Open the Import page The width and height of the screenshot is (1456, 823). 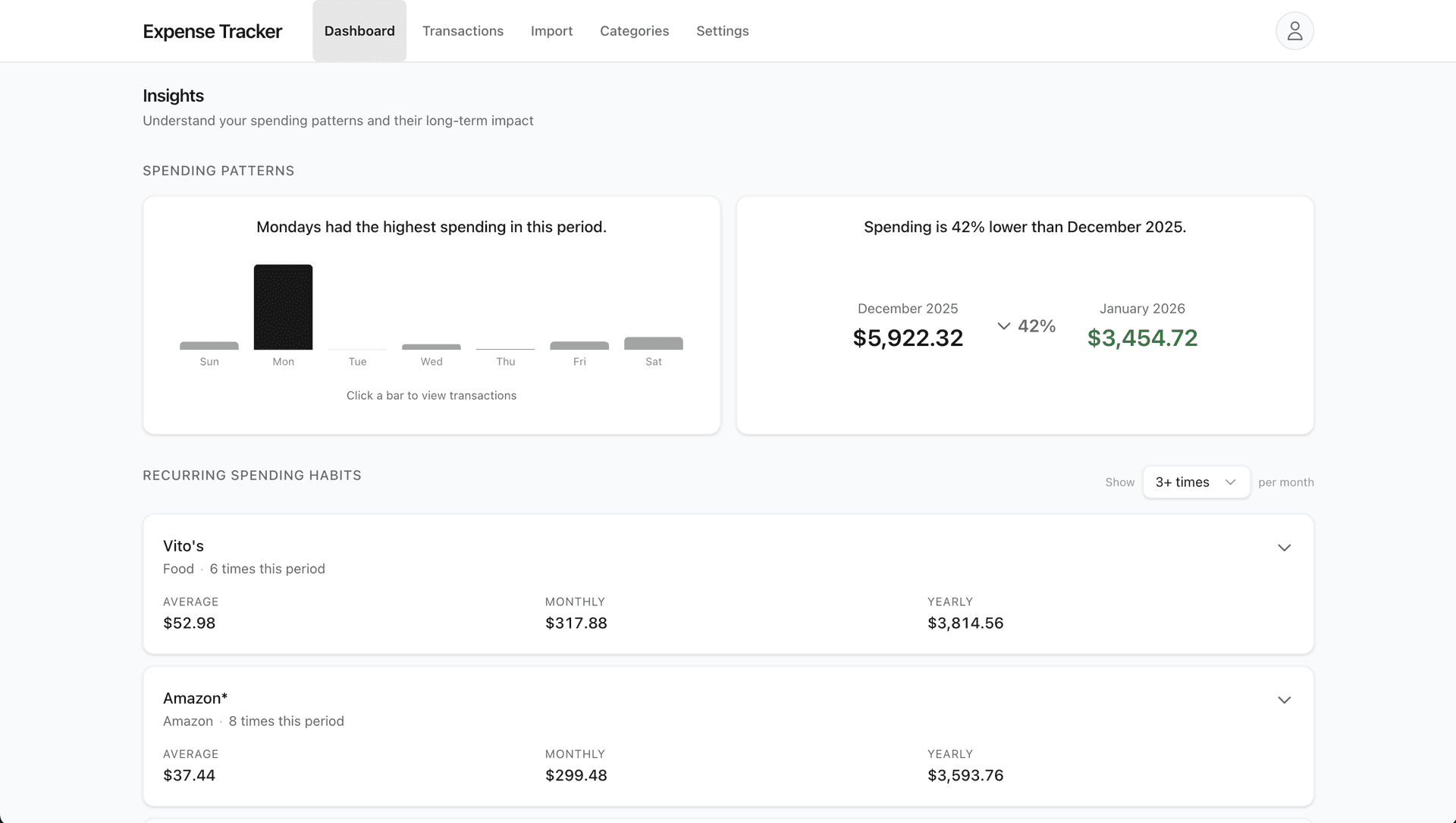(552, 30)
